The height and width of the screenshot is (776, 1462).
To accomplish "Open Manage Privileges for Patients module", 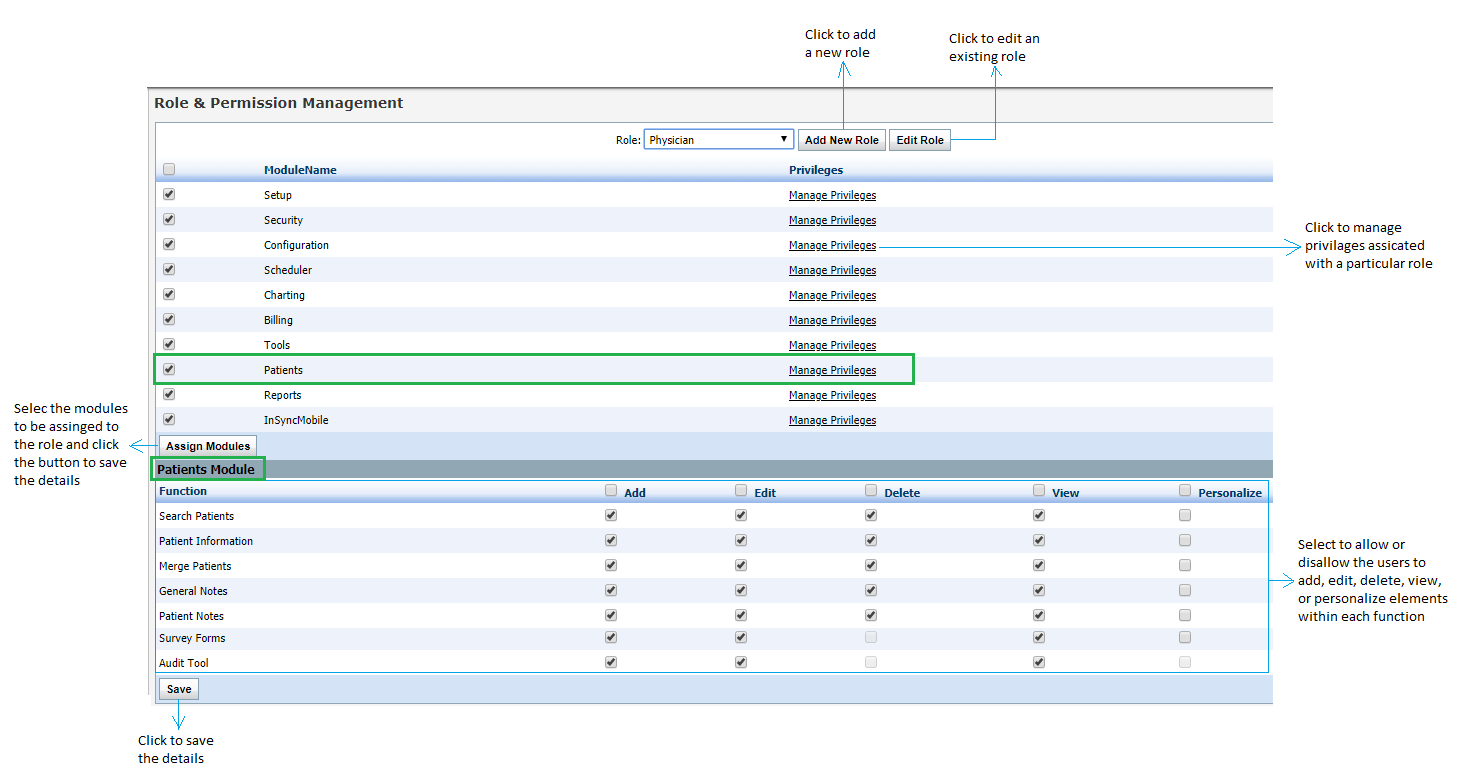I will click(x=832, y=370).
